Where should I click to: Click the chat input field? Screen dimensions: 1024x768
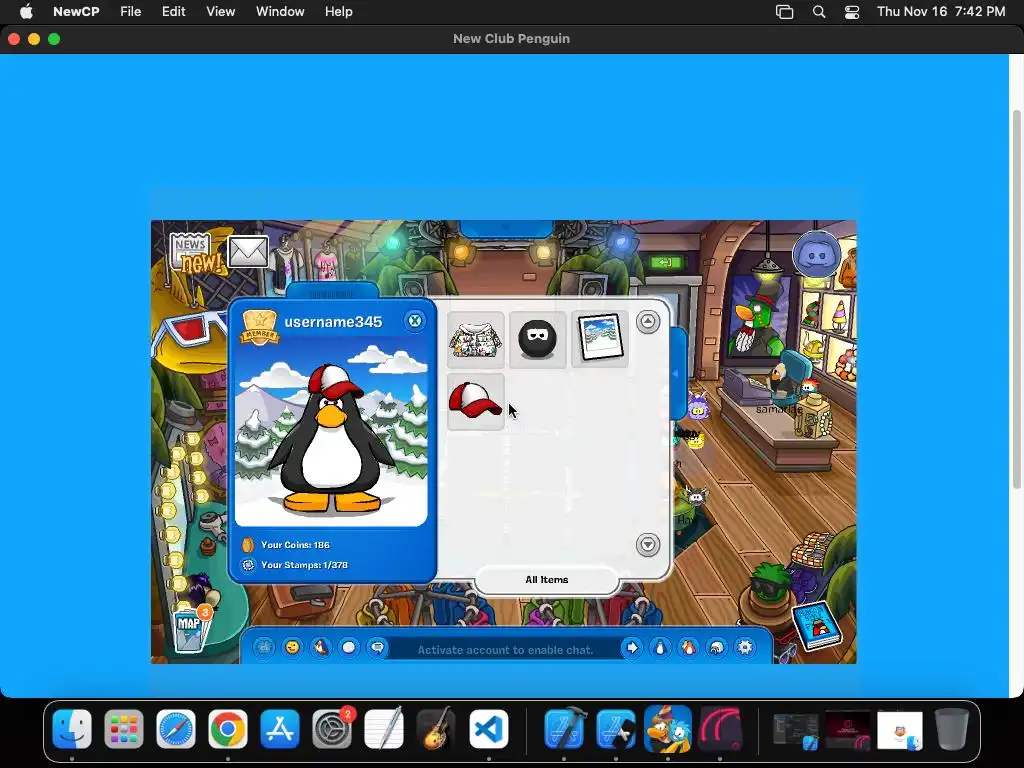[x=505, y=650]
